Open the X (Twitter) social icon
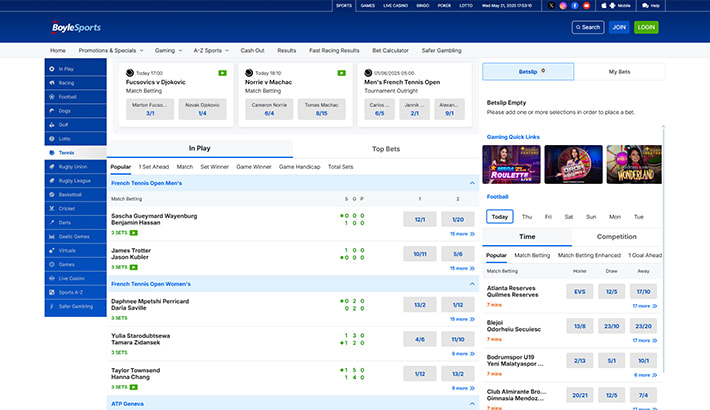The width and height of the screenshot is (710, 410). (x=551, y=5)
